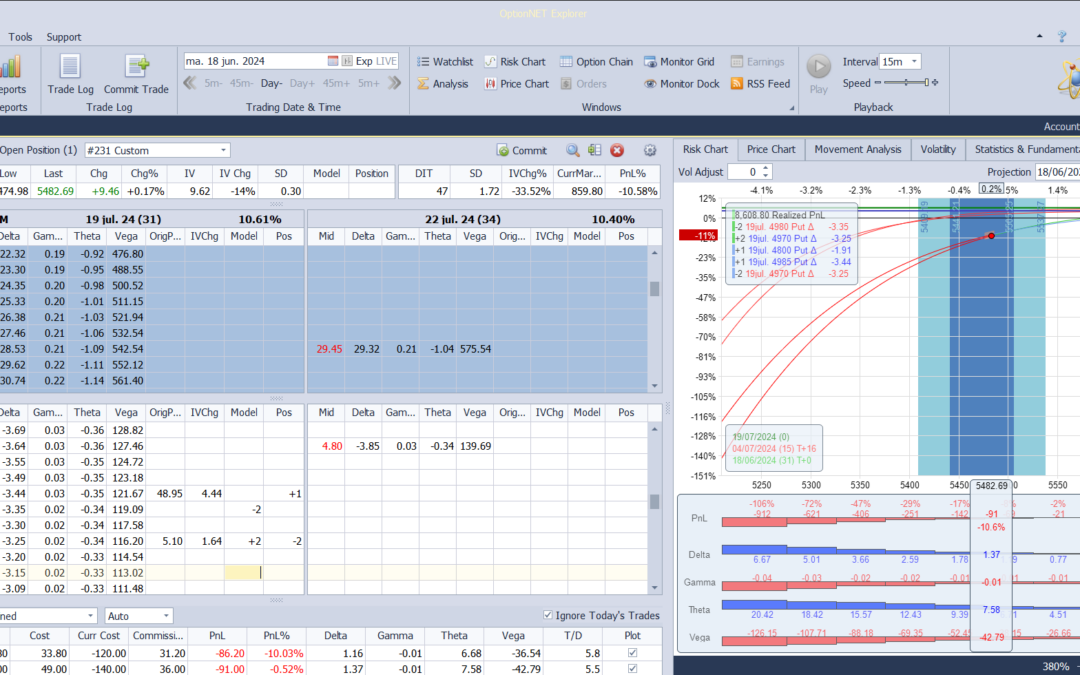
Task: Open position settings via the gear icon
Action: point(650,150)
